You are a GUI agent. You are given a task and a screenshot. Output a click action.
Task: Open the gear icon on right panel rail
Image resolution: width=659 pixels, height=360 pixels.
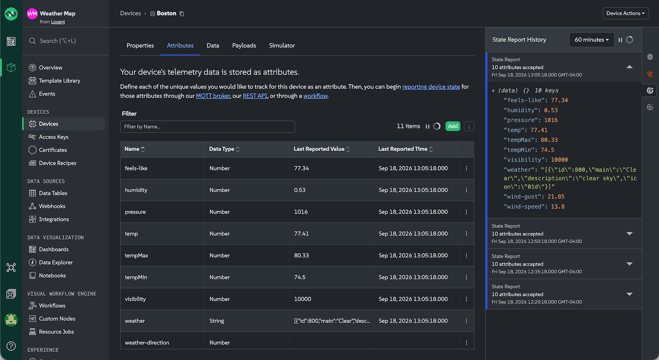(650, 57)
